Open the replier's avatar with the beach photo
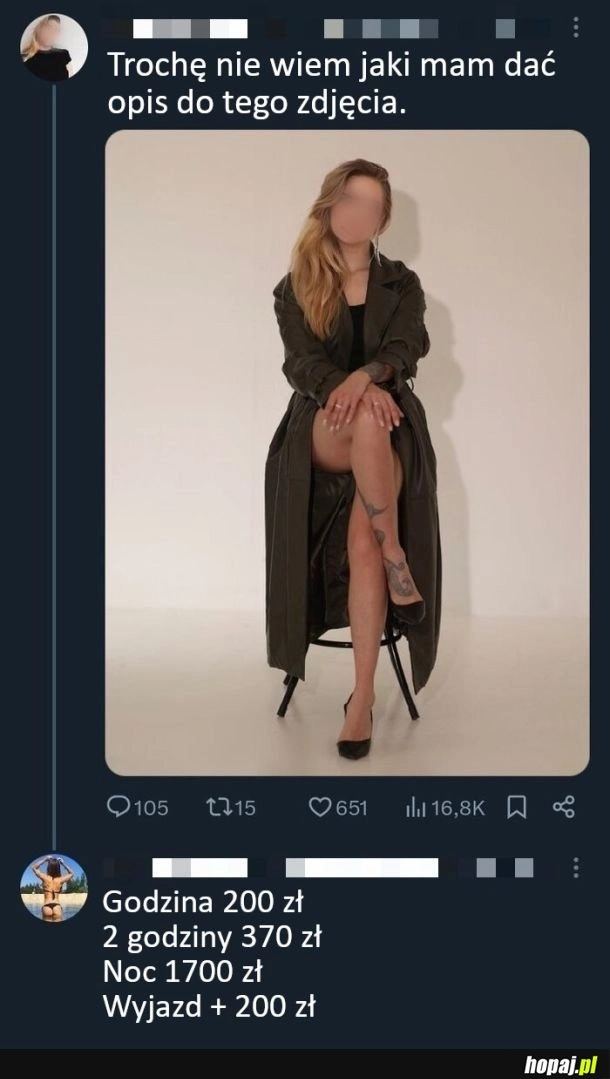The height and width of the screenshot is (1079, 610). (54, 887)
